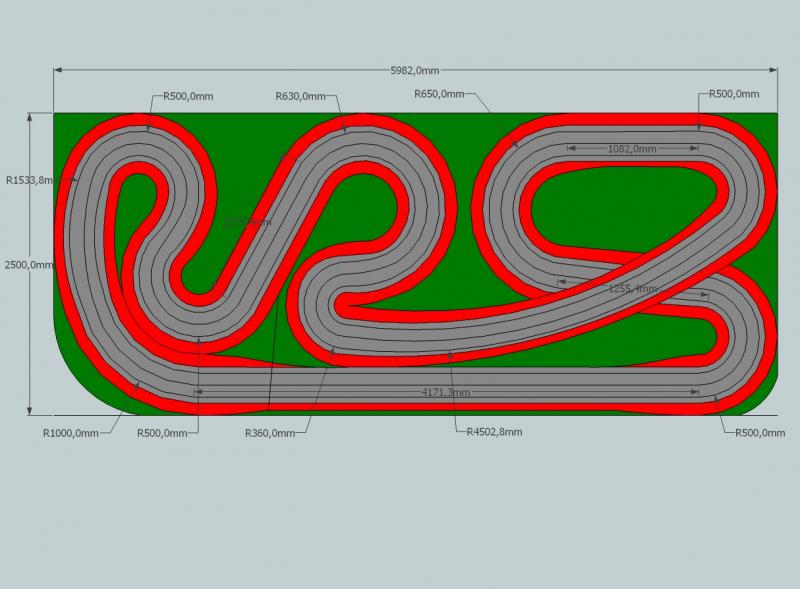This screenshot has height=589, width=800.
Task: Click the R1000,0mm radius label
Action: [x=71, y=434]
